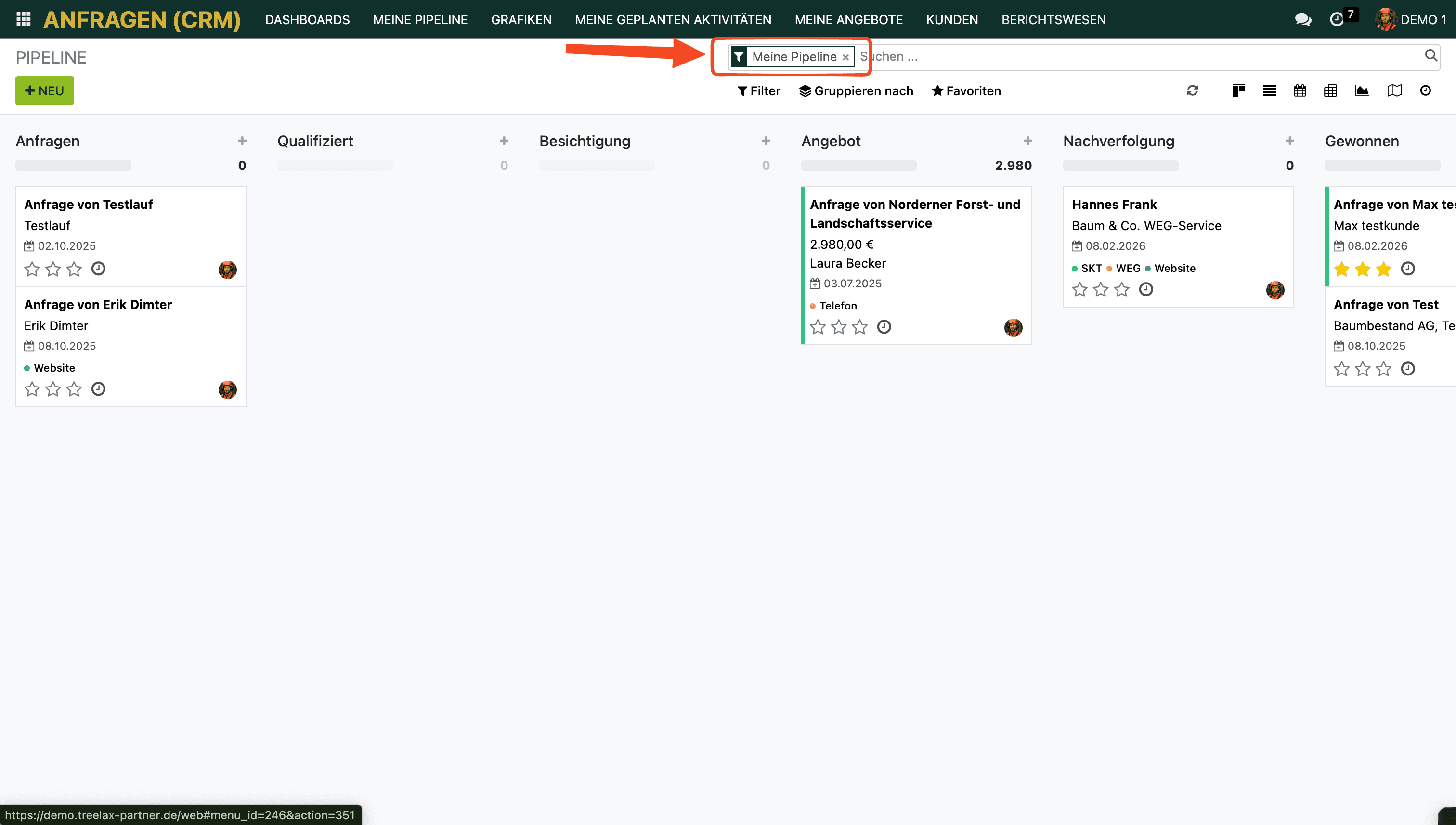This screenshot has width=1456, height=825.
Task: Click the NEU button
Action: click(x=45, y=90)
